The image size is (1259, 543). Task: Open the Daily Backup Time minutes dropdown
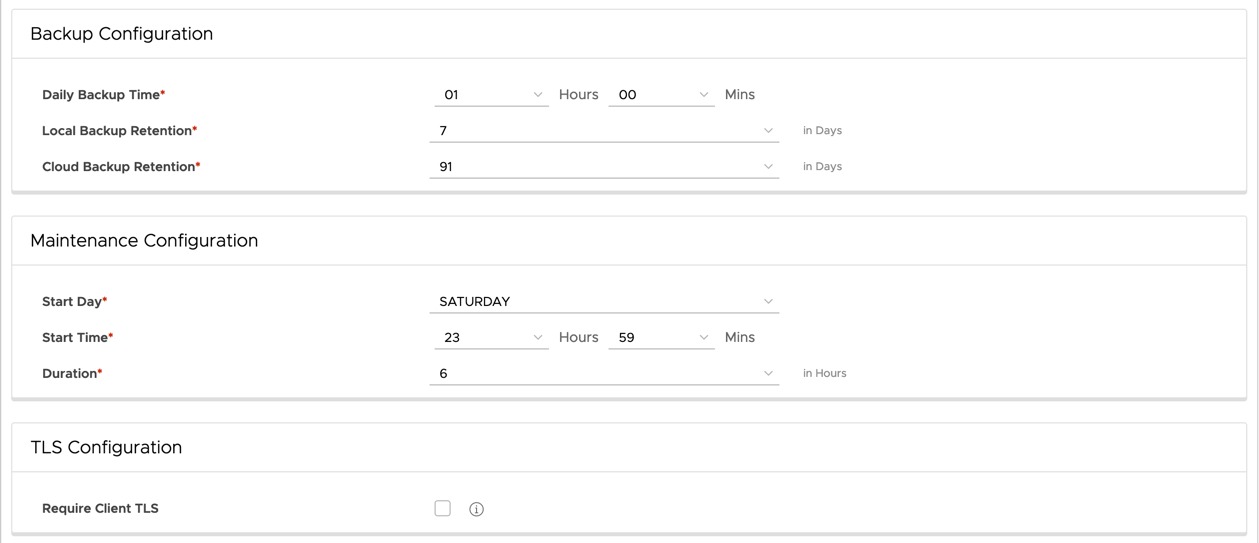661,95
